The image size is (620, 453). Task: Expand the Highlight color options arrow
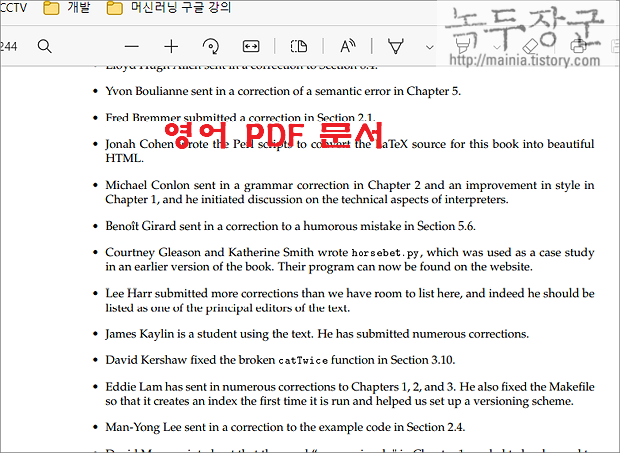497,47
